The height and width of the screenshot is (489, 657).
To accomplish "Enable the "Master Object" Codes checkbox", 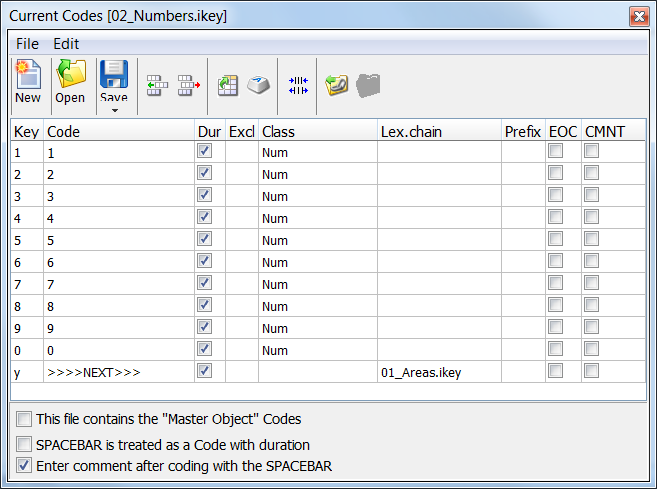I will pos(24,419).
